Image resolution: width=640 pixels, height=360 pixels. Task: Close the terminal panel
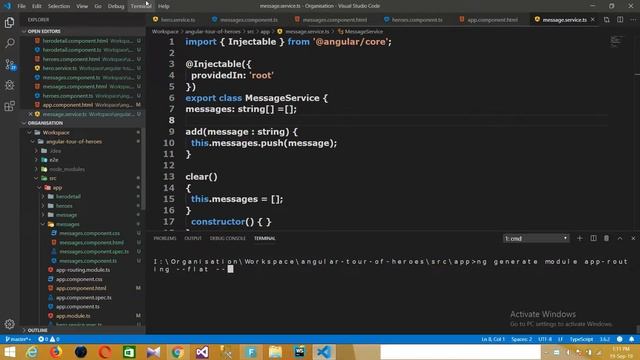point(633,238)
